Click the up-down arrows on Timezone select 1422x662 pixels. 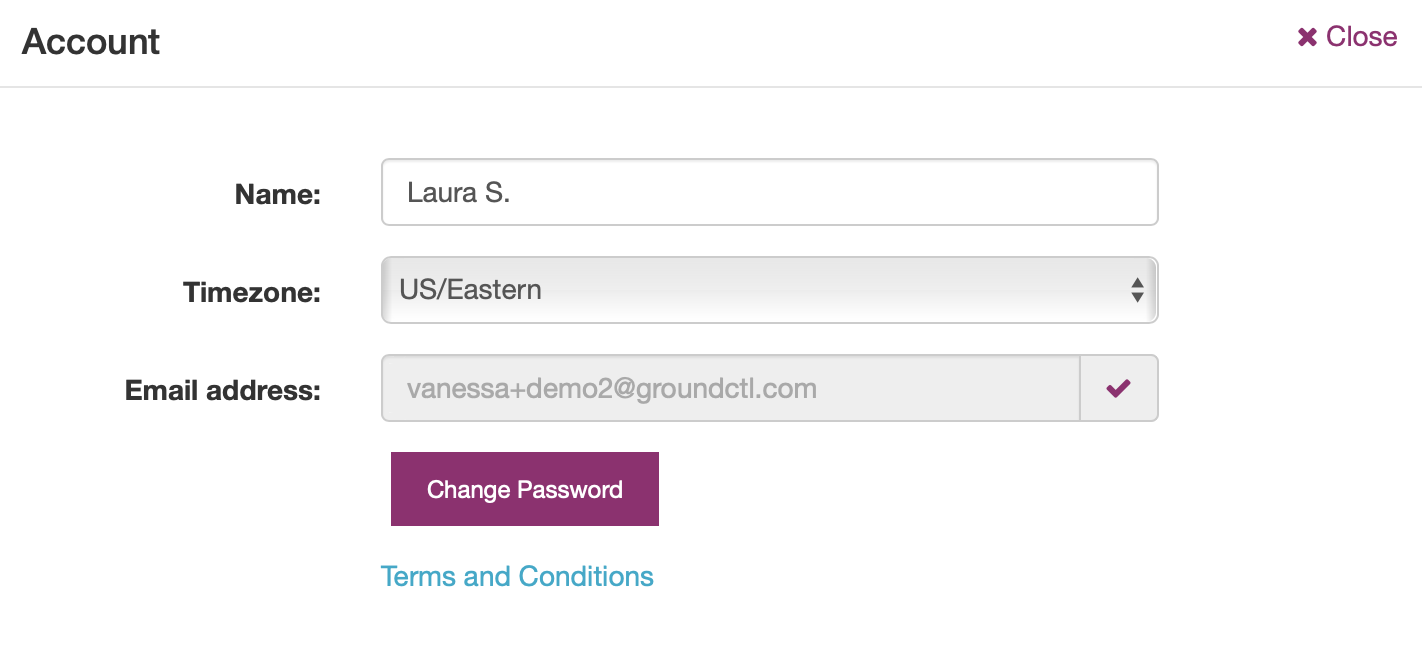pyautogui.click(x=1137, y=290)
